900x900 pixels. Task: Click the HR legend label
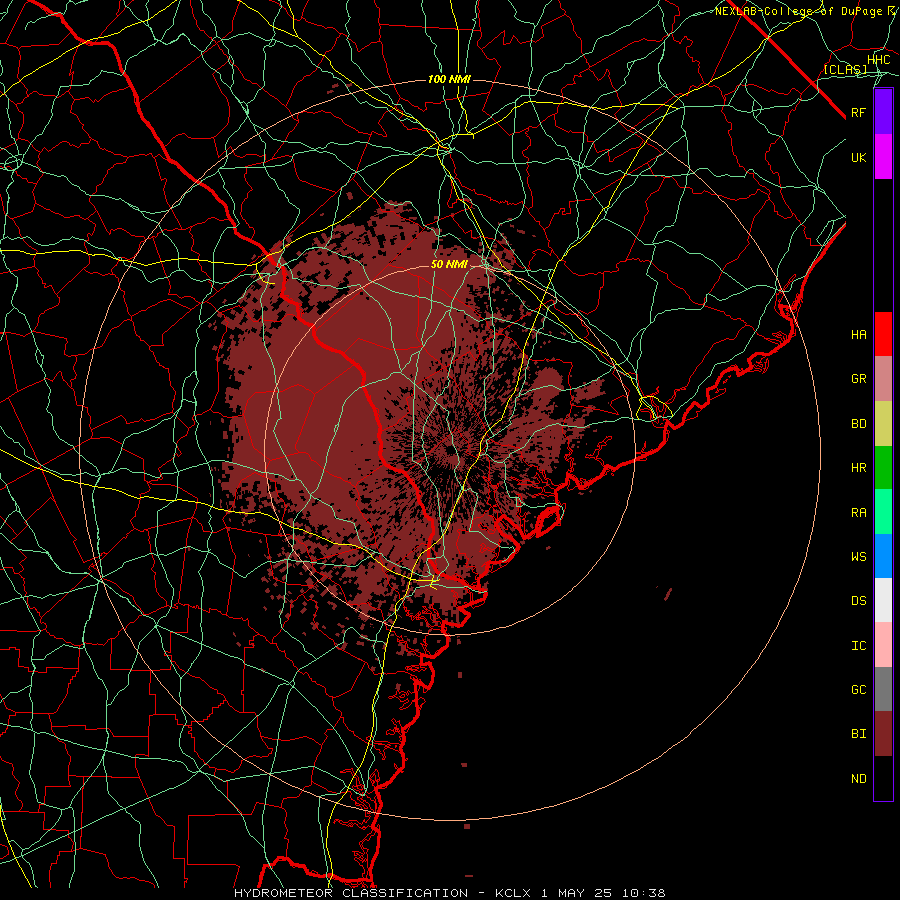tap(859, 468)
